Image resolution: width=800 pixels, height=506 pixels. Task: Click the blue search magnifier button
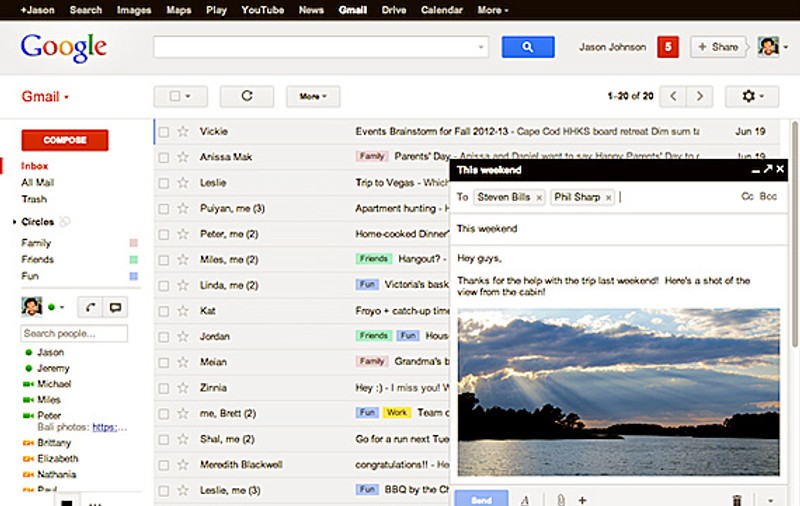coord(528,47)
